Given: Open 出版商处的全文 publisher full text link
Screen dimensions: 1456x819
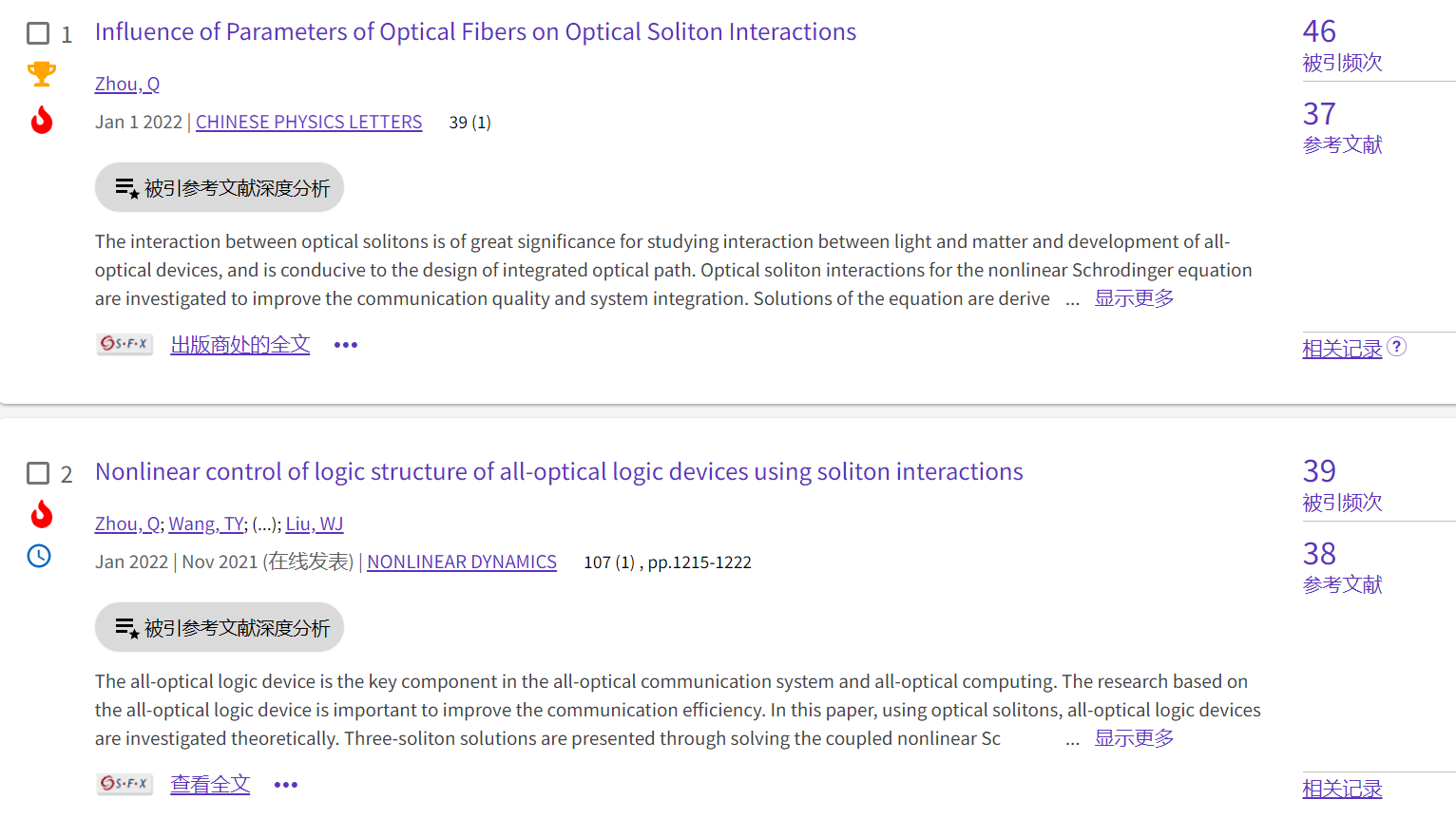Looking at the screenshot, I should point(240,345).
